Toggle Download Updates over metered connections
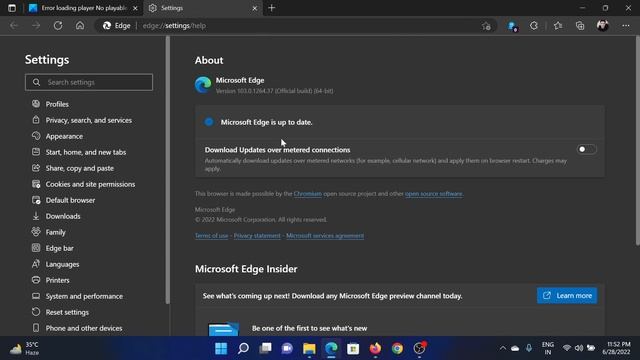Screen dimensions: 640x360 586,149
